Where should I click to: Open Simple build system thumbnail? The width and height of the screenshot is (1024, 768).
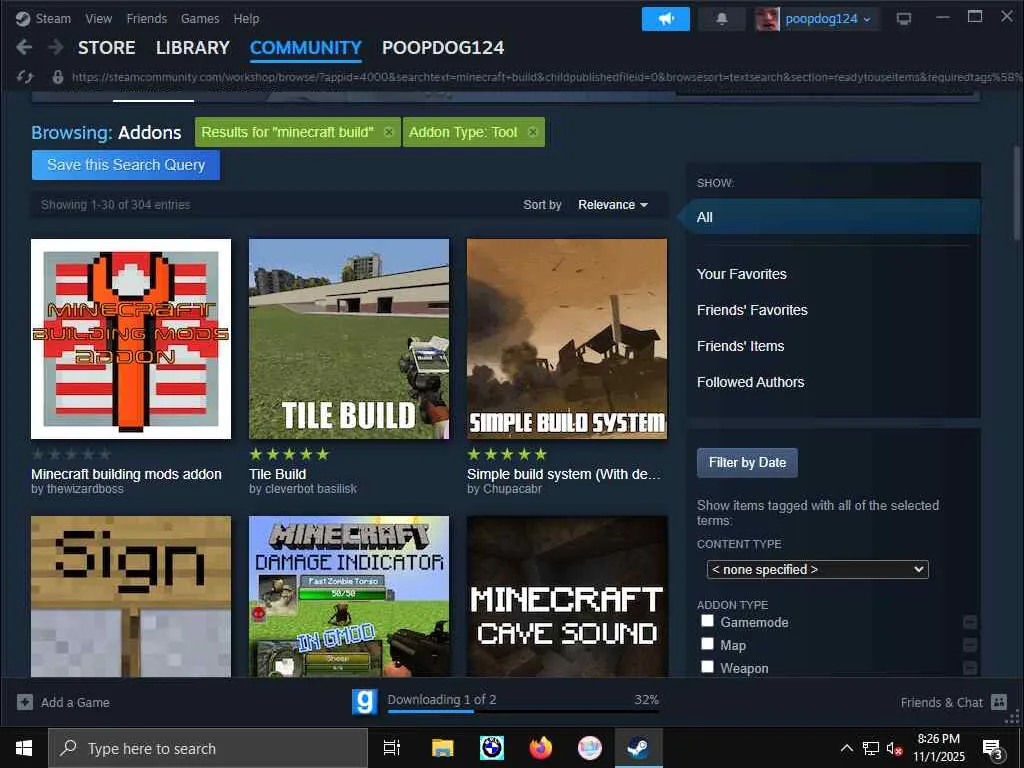(567, 338)
